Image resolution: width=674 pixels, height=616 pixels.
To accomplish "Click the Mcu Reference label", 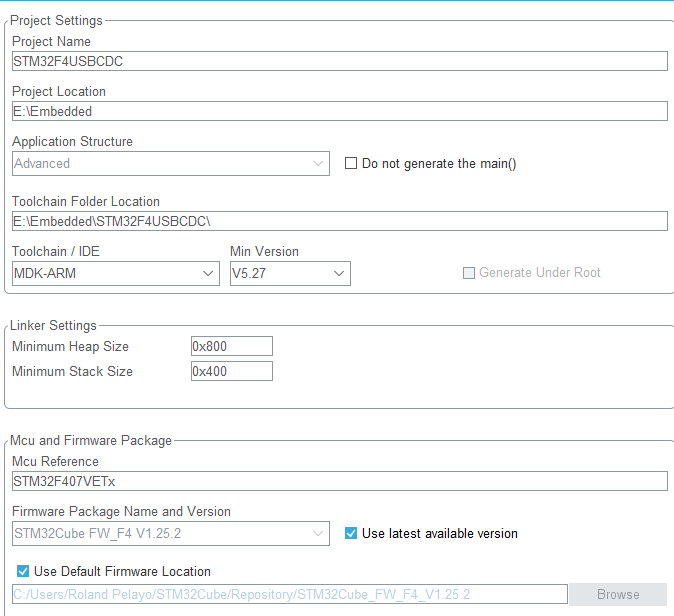I will click(55, 462).
